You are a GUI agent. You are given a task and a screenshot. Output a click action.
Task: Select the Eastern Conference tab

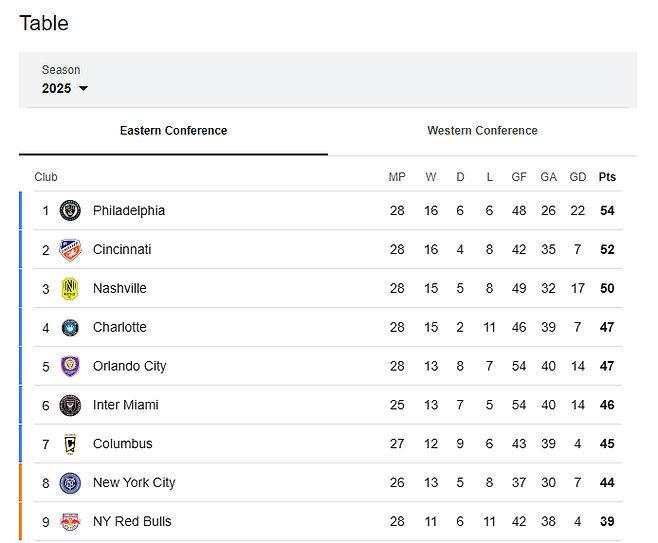(x=173, y=131)
